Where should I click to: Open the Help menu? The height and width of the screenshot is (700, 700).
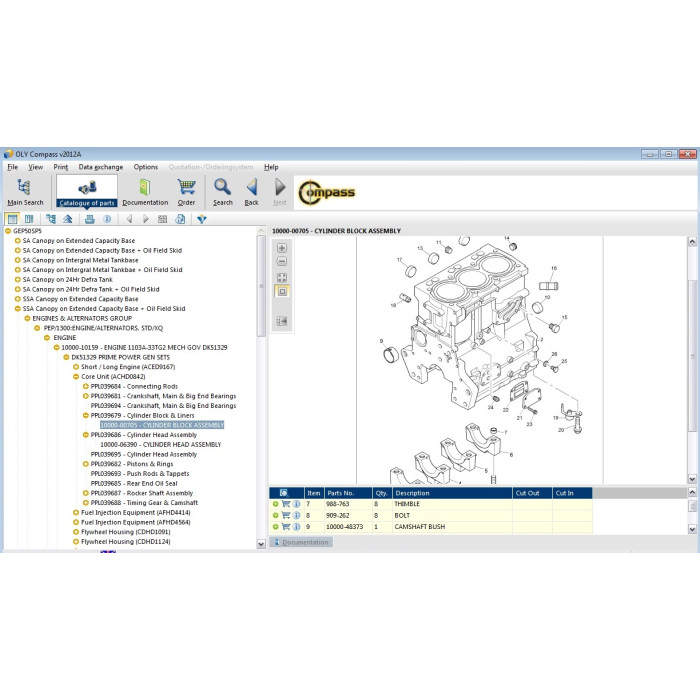pos(271,167)
